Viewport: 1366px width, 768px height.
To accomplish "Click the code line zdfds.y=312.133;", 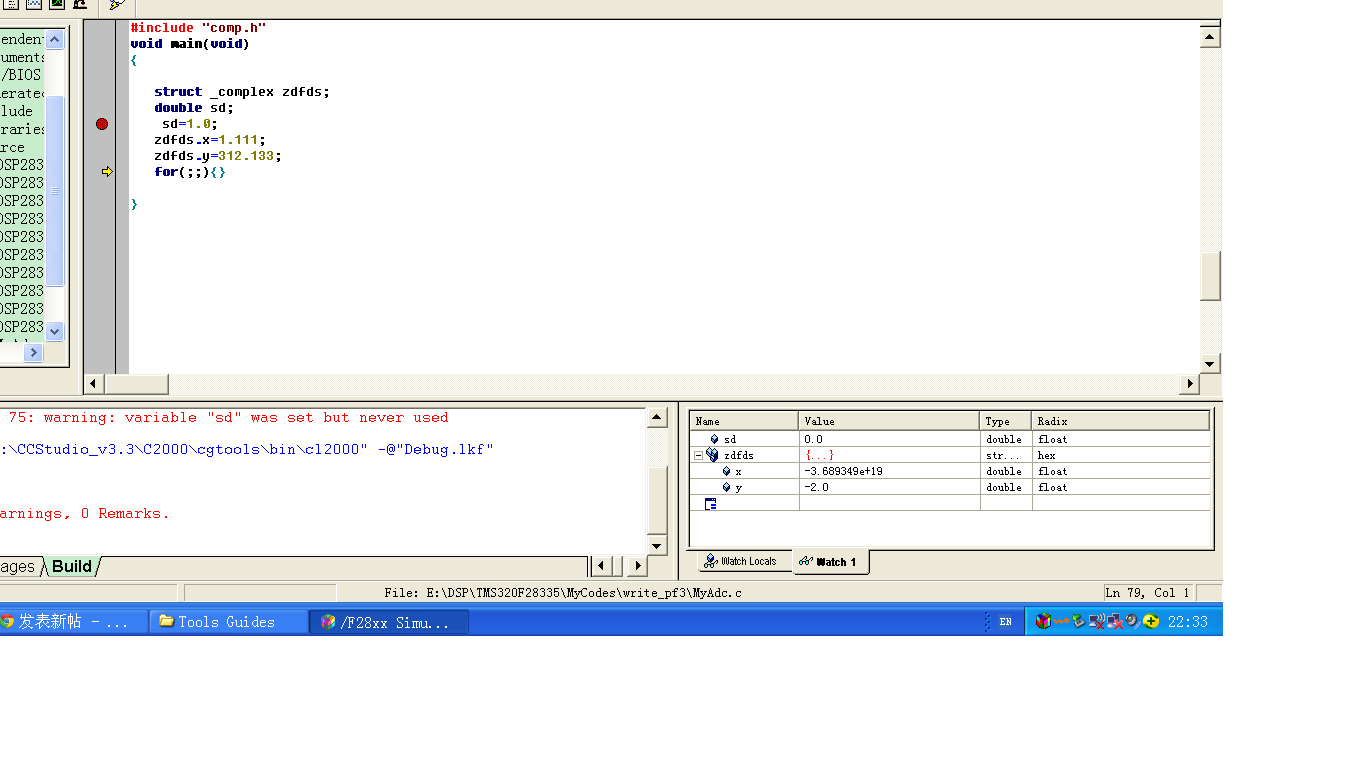I will point(218,156).
